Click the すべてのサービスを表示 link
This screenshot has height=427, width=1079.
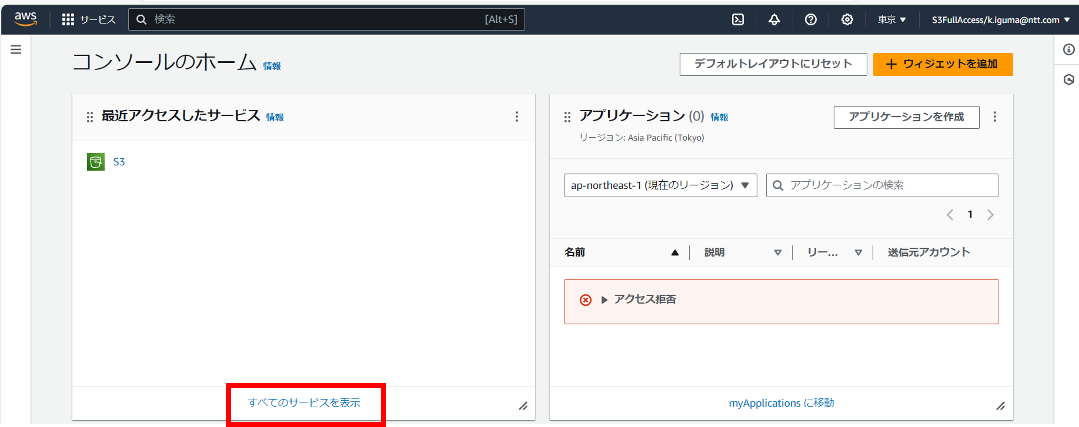click(x=304, y=403)
